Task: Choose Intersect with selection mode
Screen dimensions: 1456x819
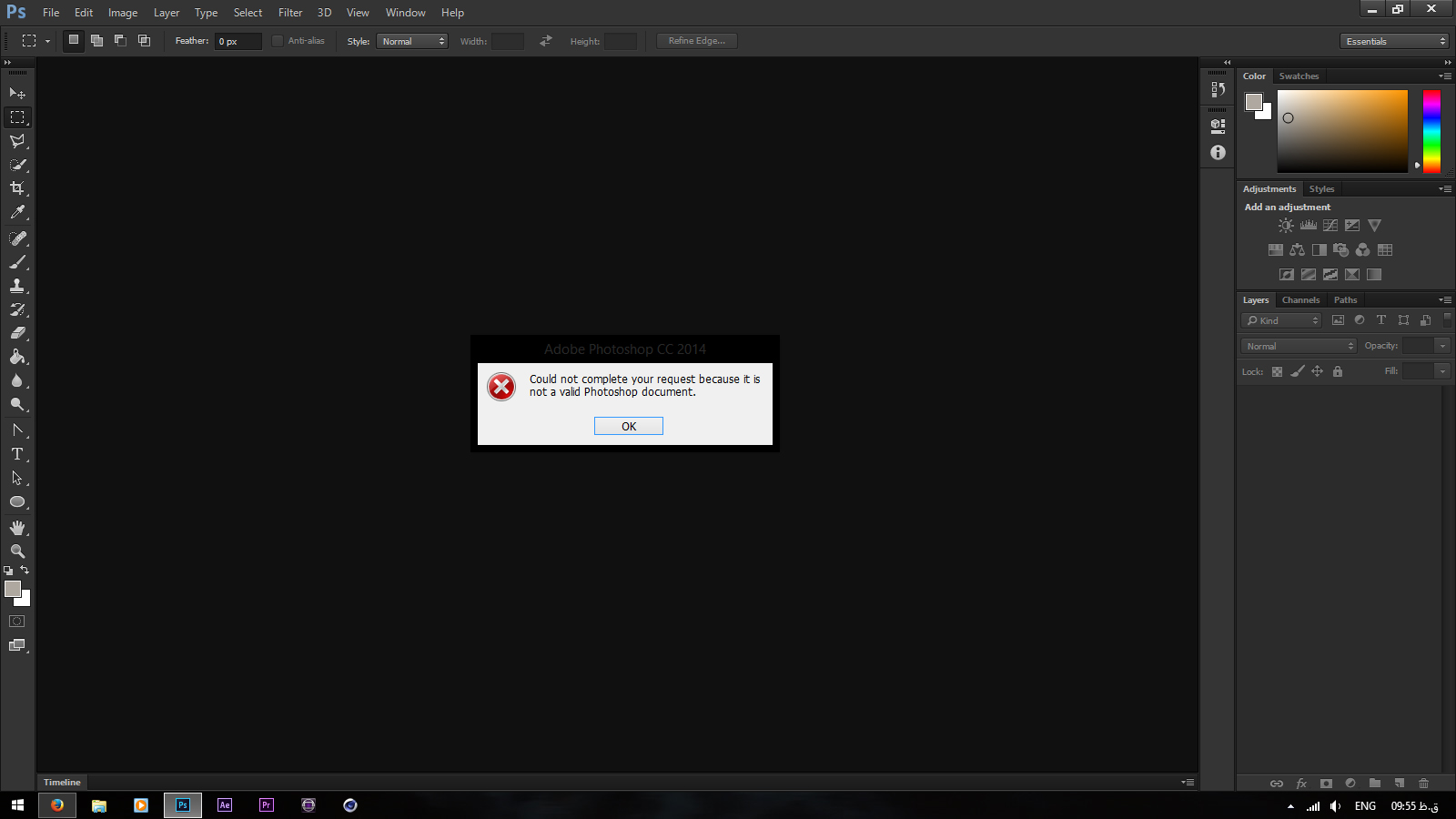Action: point(144,40)
